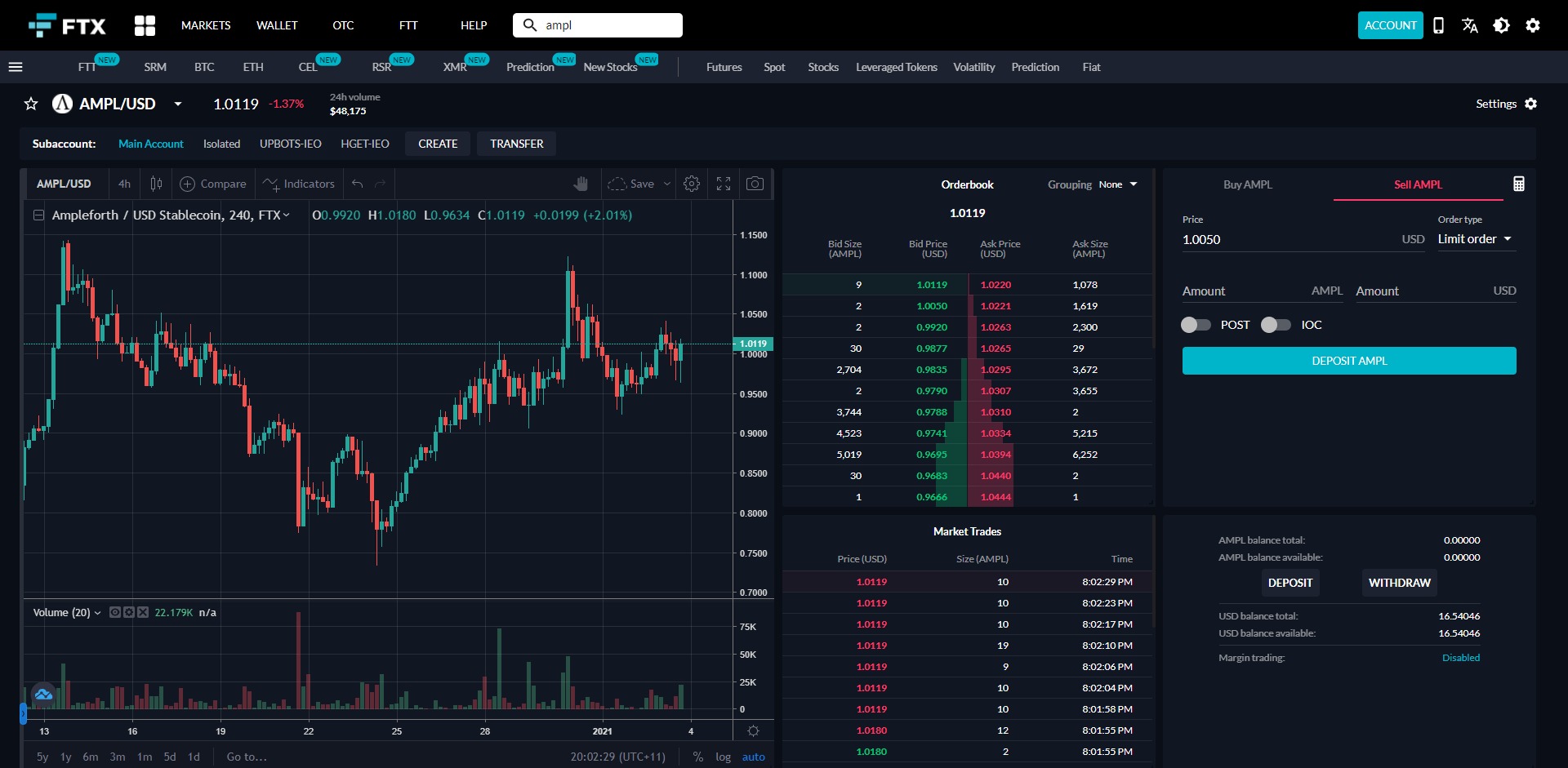Open the language translate icon

point(1470,25)
